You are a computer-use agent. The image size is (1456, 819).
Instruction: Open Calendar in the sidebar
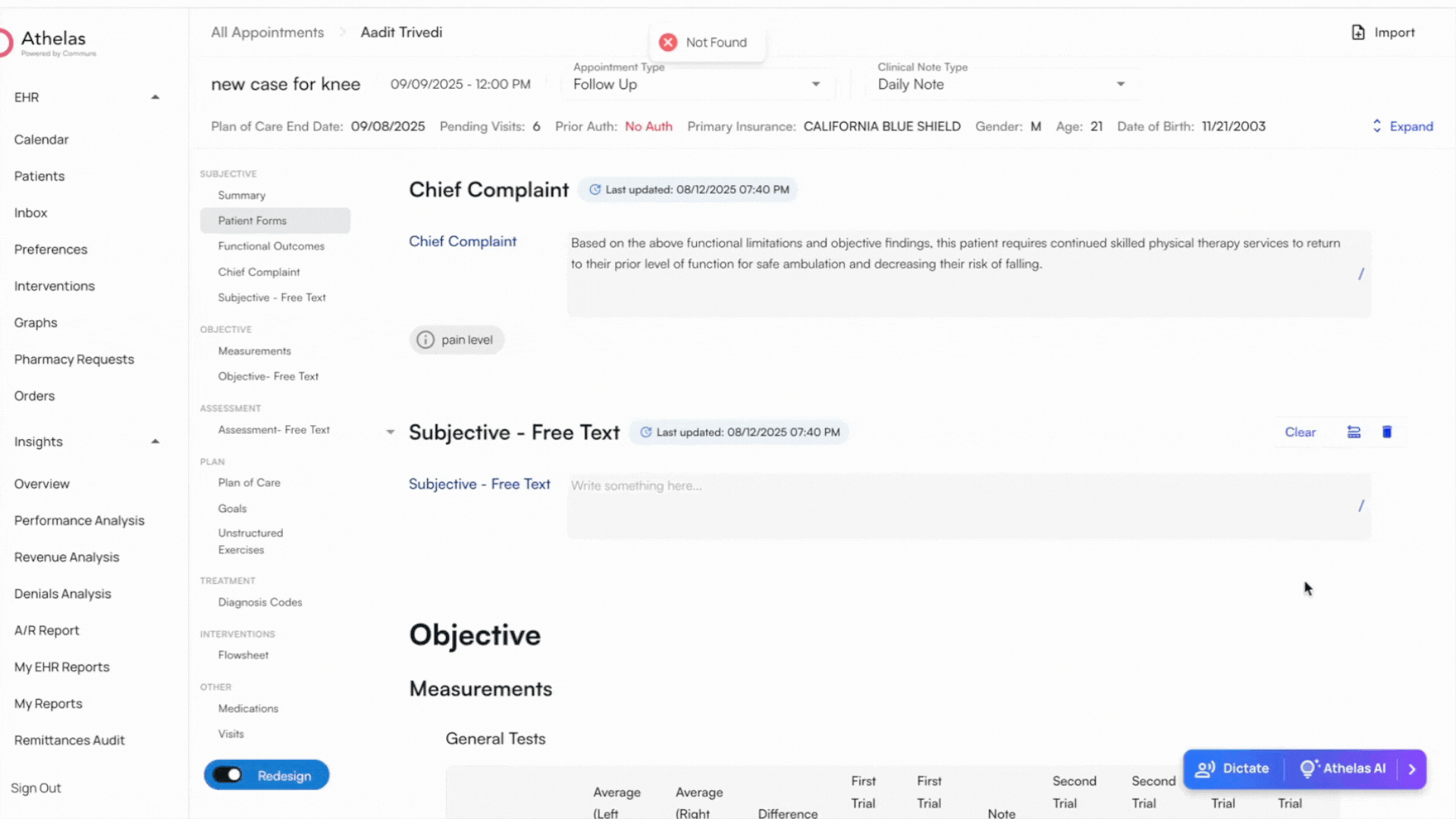coord(41,140)
